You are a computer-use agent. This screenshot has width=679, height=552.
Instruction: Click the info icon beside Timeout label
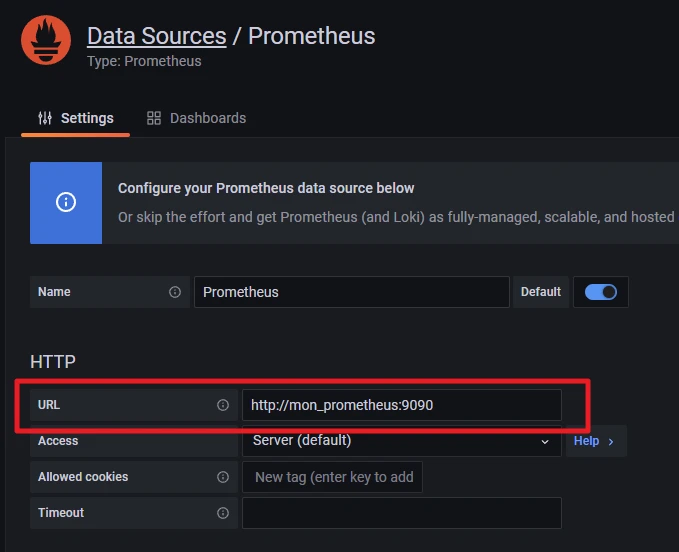click(x=223, y=513)
